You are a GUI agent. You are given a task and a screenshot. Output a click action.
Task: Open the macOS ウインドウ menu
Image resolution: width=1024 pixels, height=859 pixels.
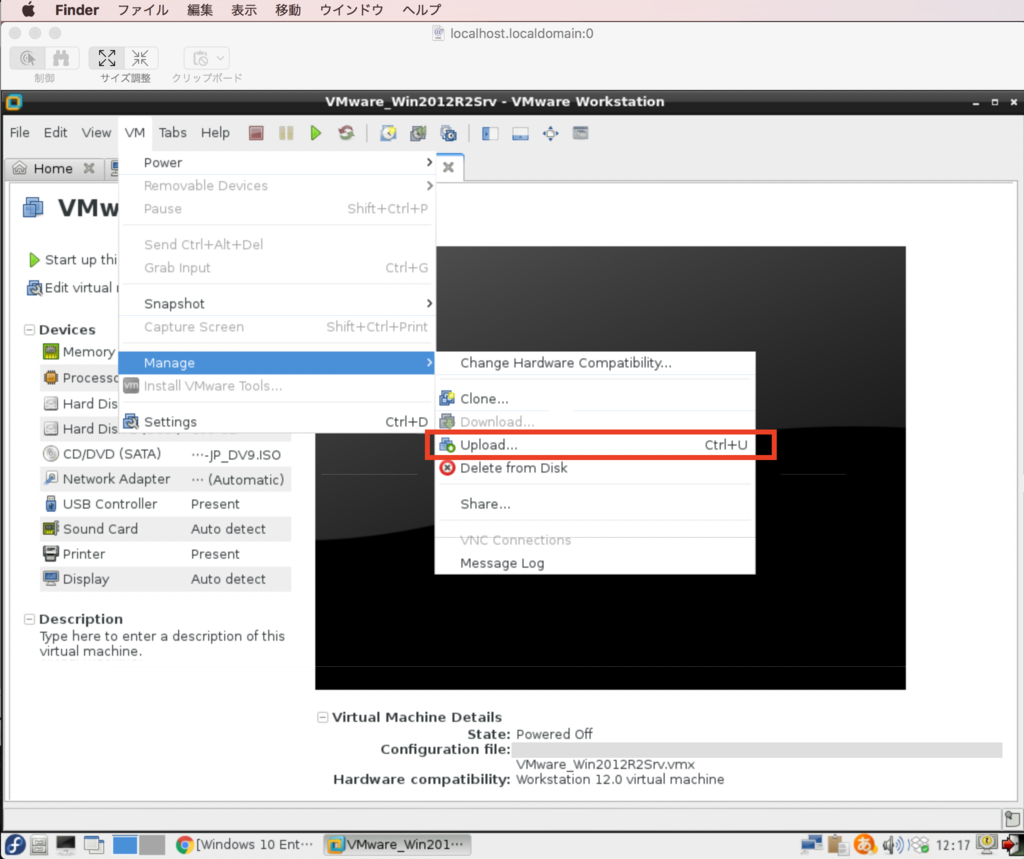[351, 10]
